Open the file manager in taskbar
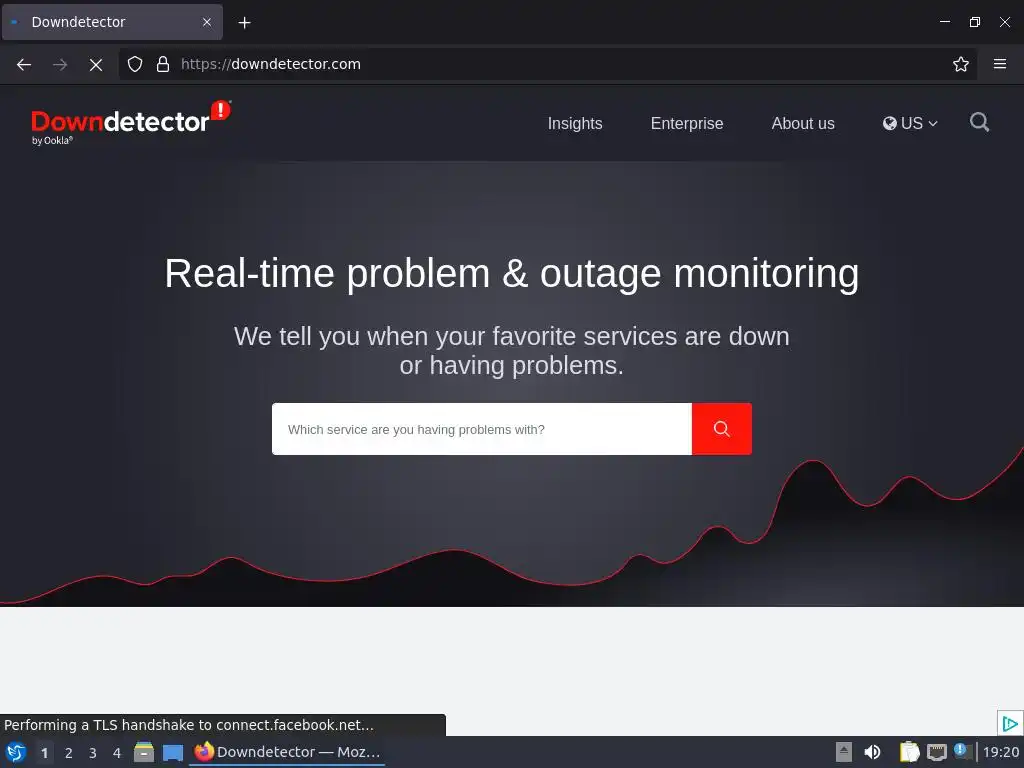Screen dimensions: 1024x768 pos(144,752)
